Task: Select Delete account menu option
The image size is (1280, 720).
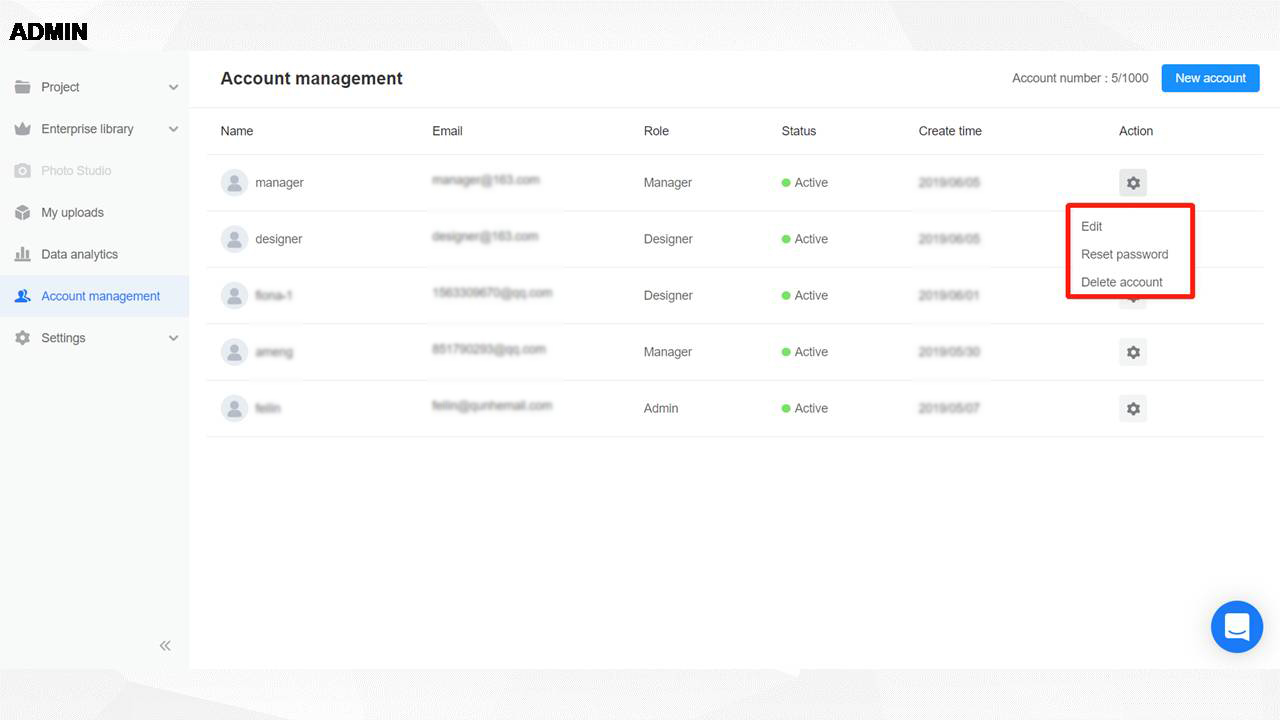Action: [x=1121, y=282]
